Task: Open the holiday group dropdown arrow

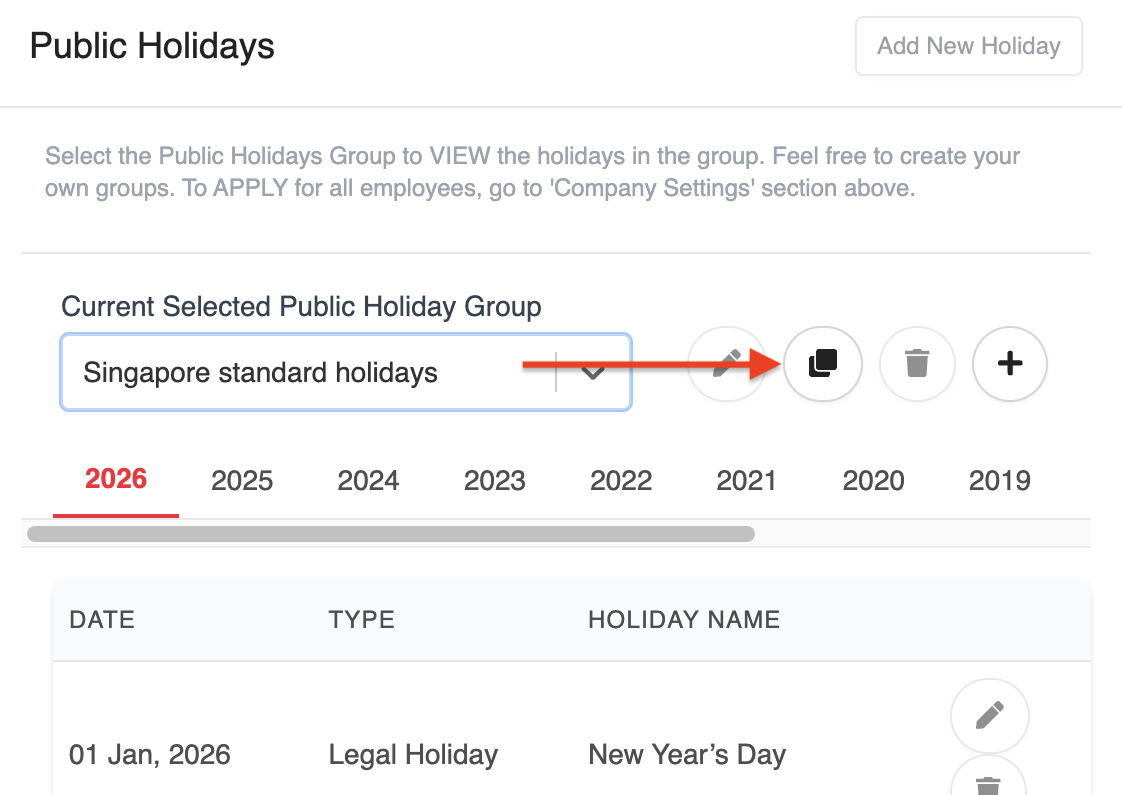Action: pos(593,373)
